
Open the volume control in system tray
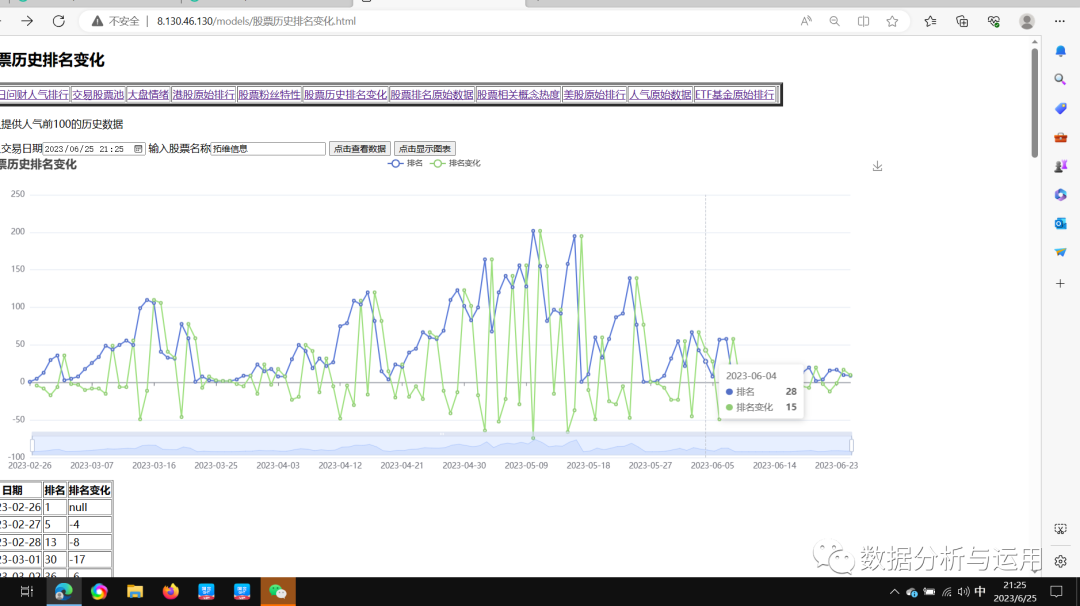point(964,592)
